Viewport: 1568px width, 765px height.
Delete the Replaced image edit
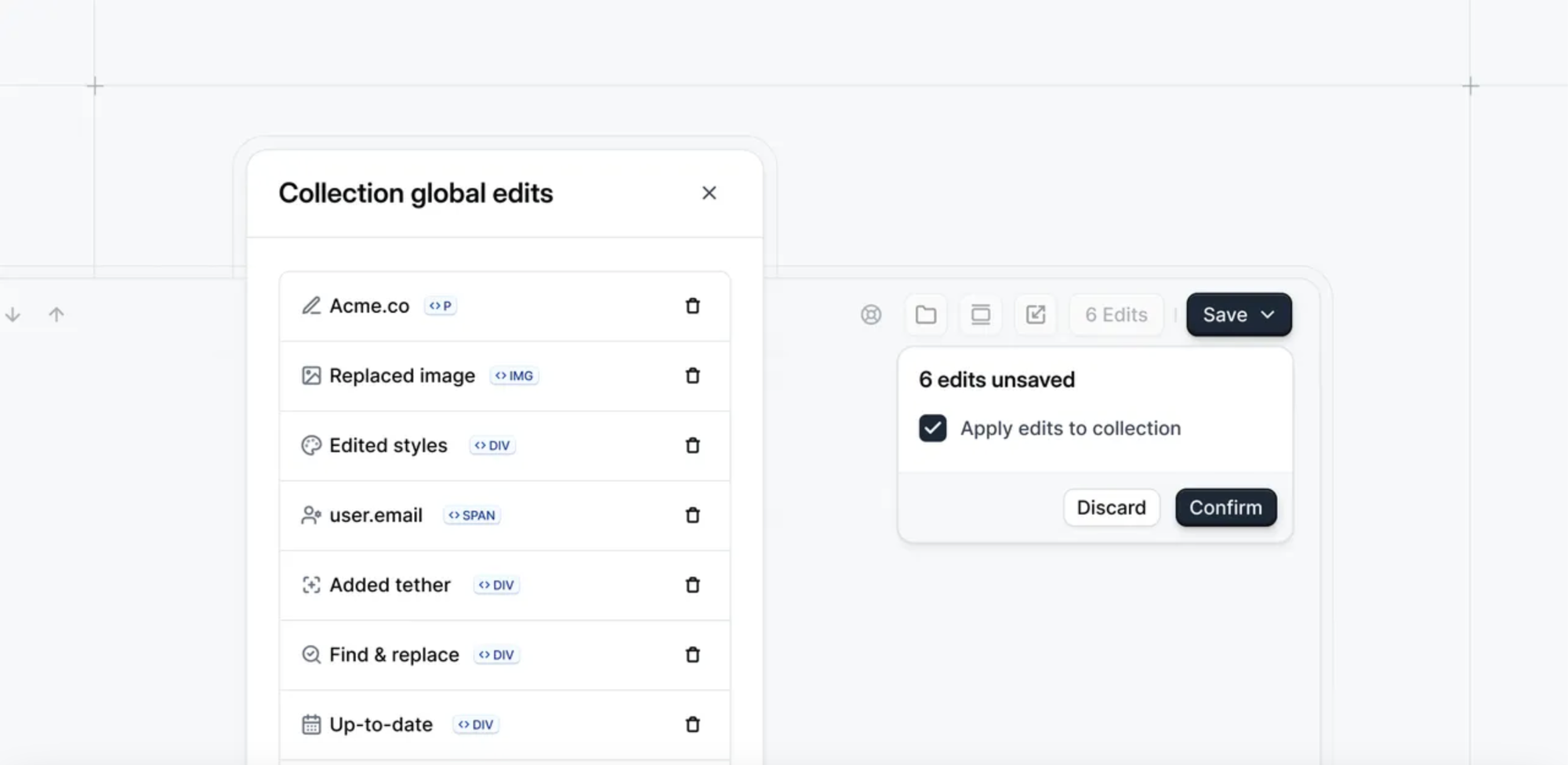point(692,375)
